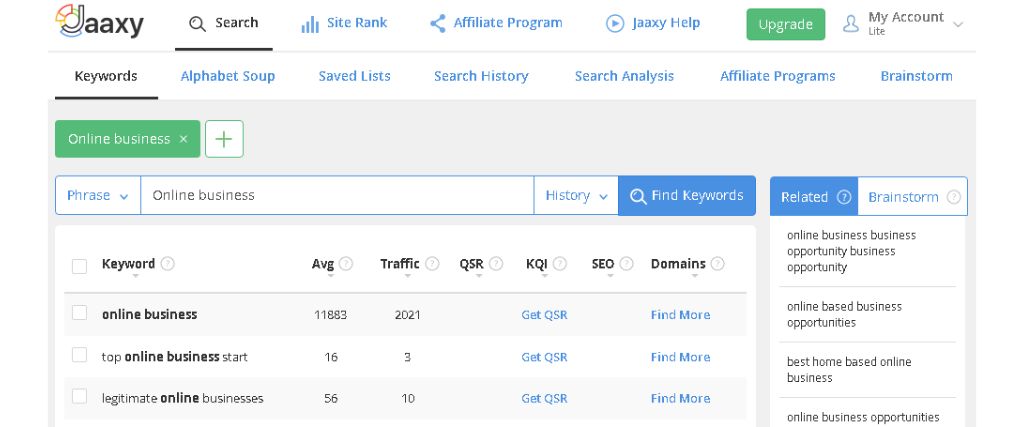This screenshot has width=1024, height=427.
Task: Click the Traffic column help icon
Action: (x=432, y=264)
